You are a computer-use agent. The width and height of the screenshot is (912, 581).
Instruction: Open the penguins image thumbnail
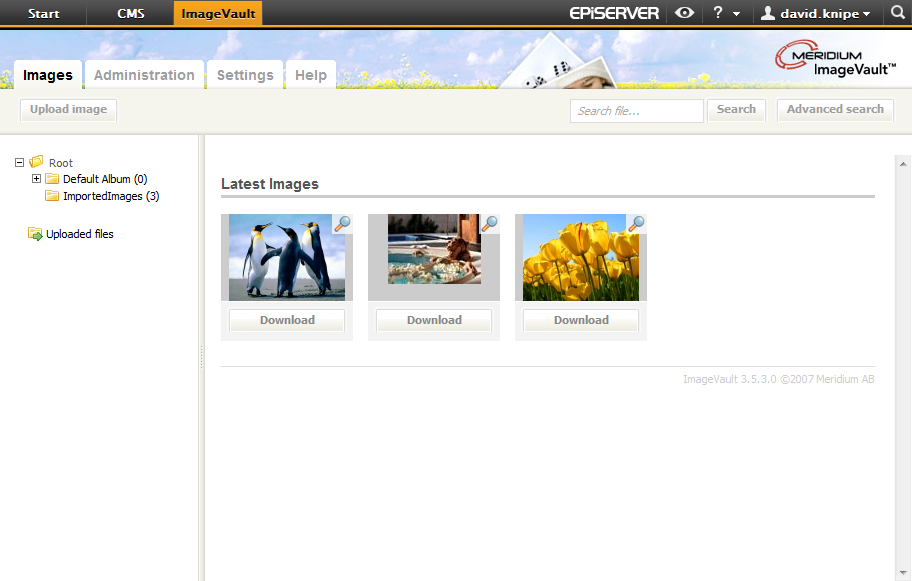point(286,257)
